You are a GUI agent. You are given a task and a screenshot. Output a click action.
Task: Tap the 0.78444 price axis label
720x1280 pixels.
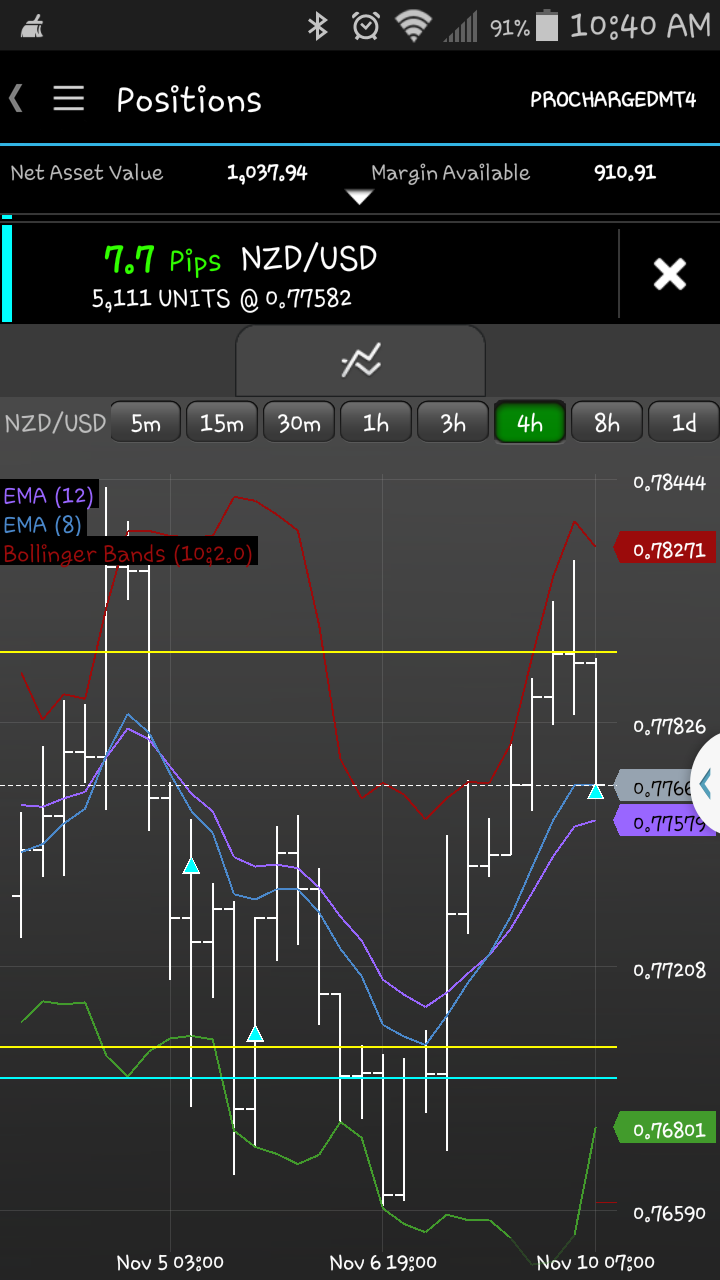[x=669, y=483]
